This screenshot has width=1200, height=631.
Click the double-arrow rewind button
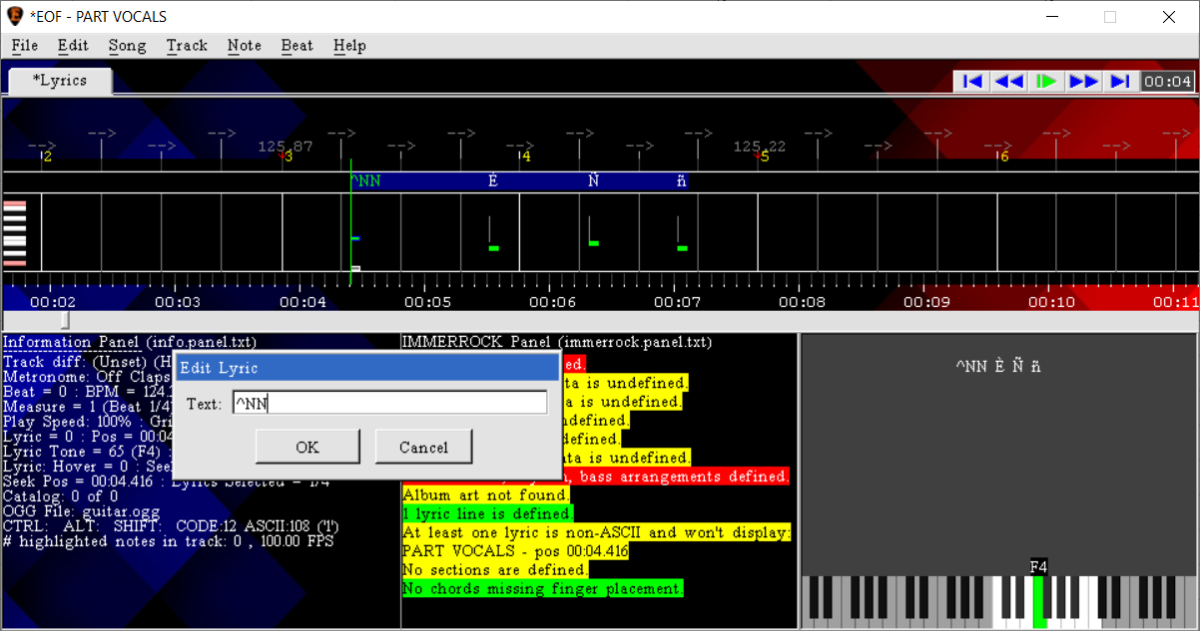point(1008,81)
